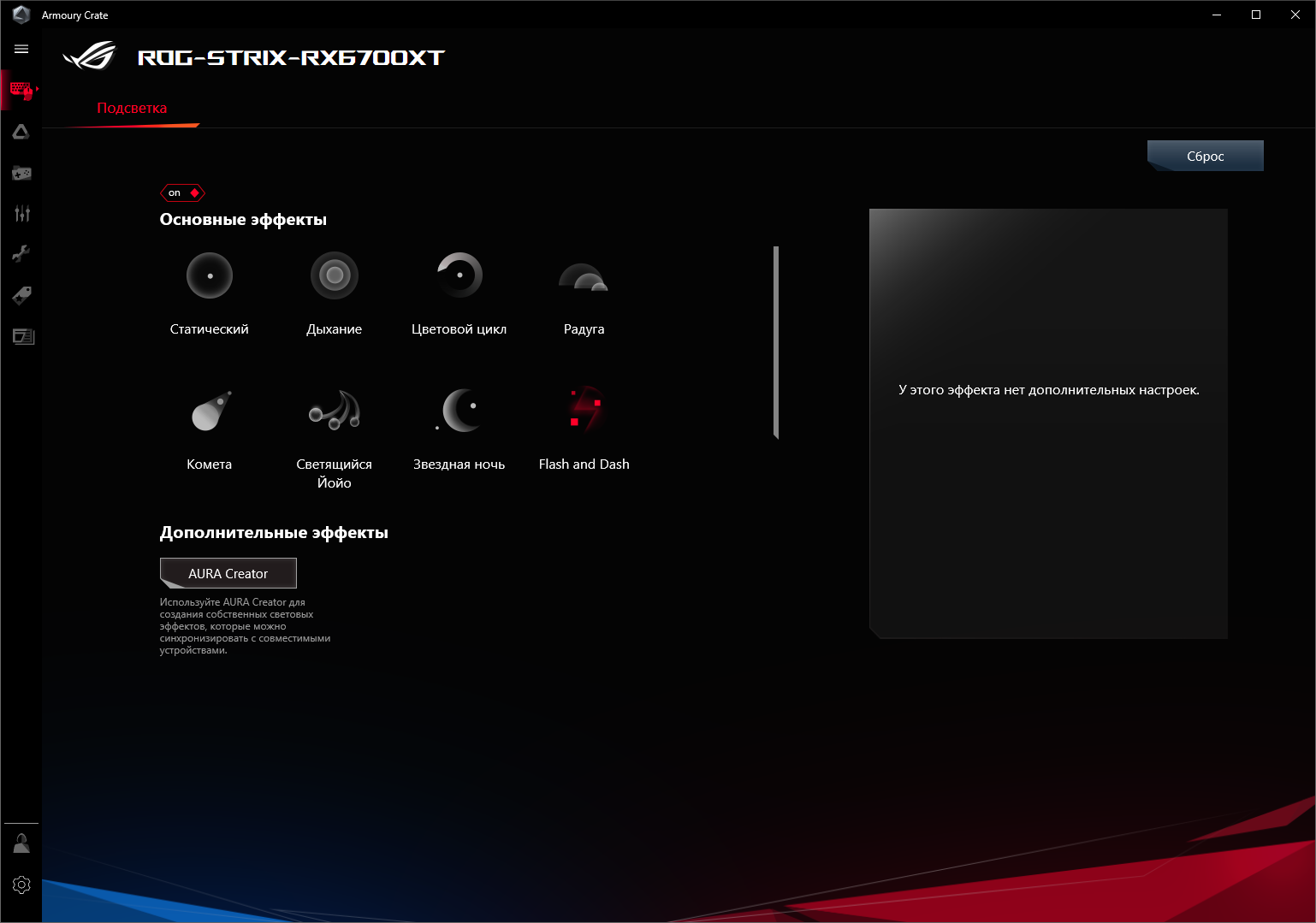Click the effects list scrollbar
Screen dimensions: 1316x923
pyautogui.click(x=776, y=342)
